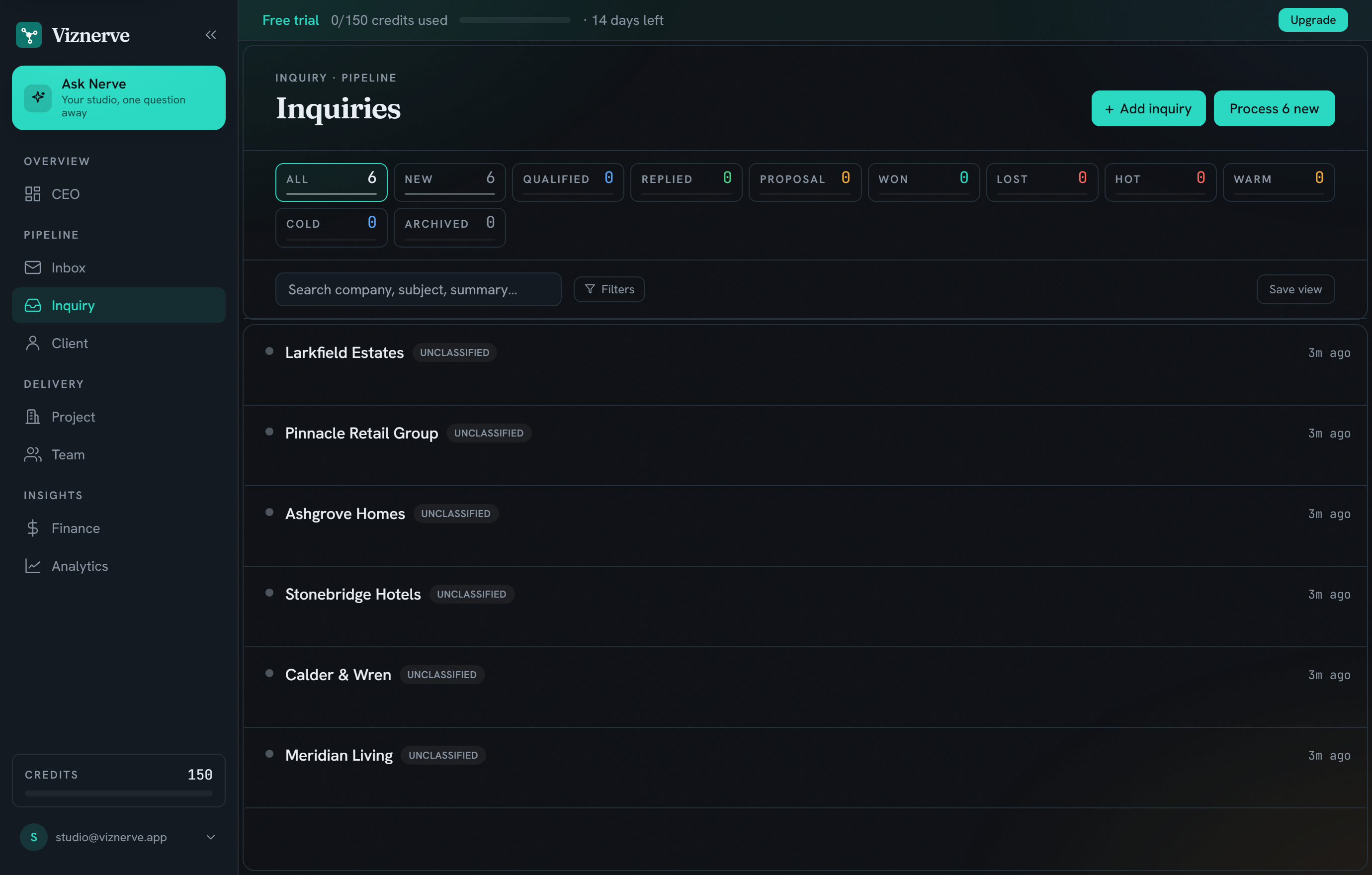Screen dimensions: 1372x875
Task: Open the Stonebridge Hotels inquiry
Action: pyautogui.click(x=805, y=606)
